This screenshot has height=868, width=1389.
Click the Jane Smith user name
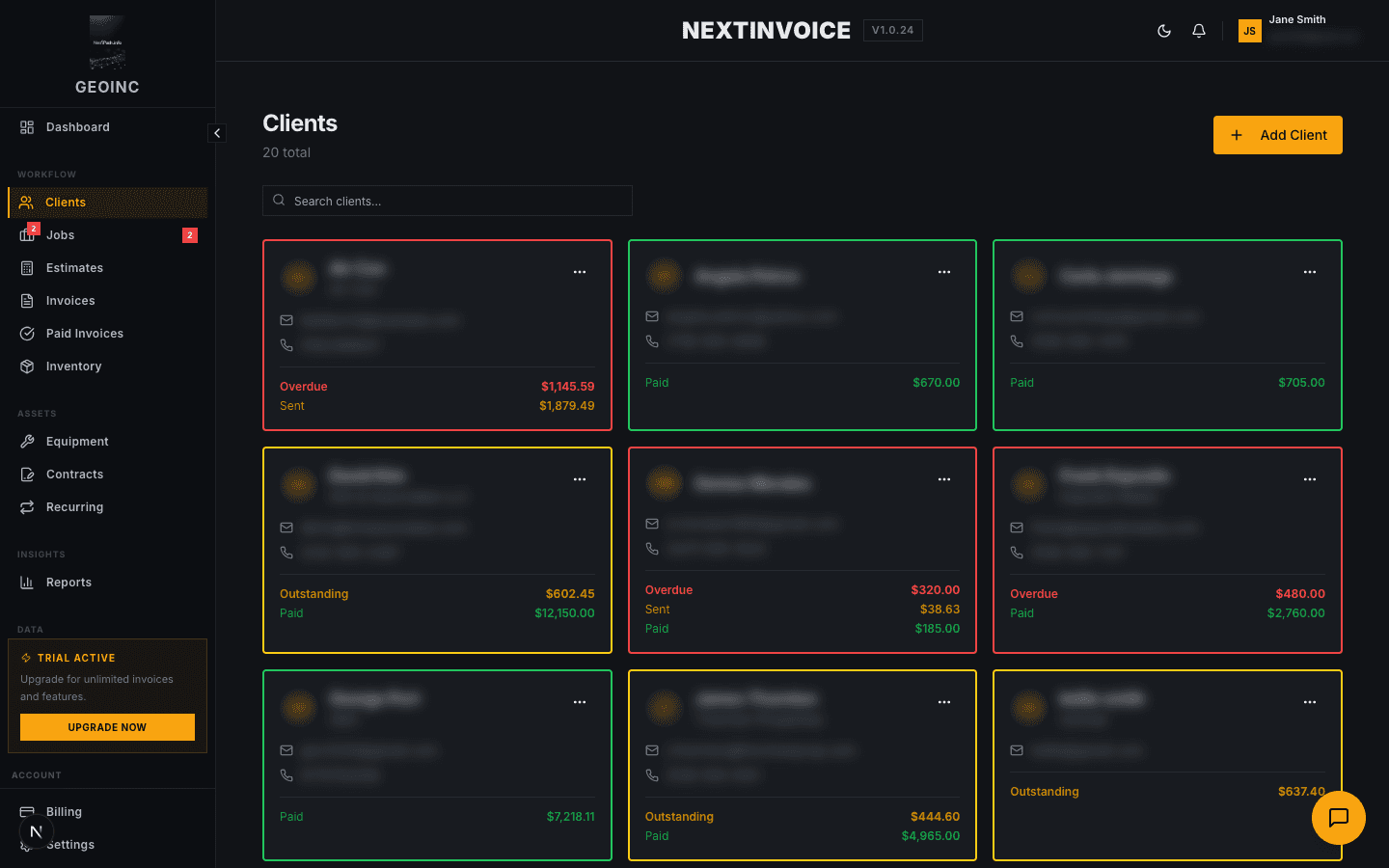coord(1297,19)
